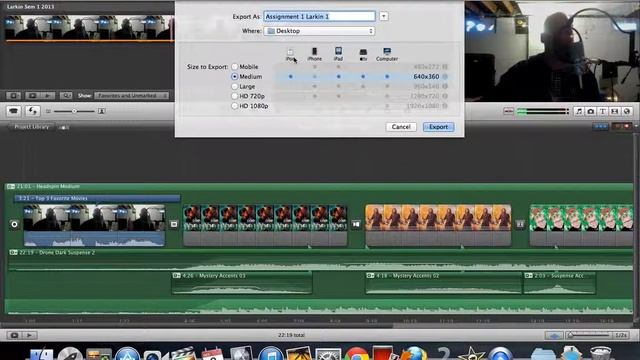Image resolution: width=640 pixels, height=360 pixels.
Task: Click transition icon before orange poster clip
Action: (356, 224)
